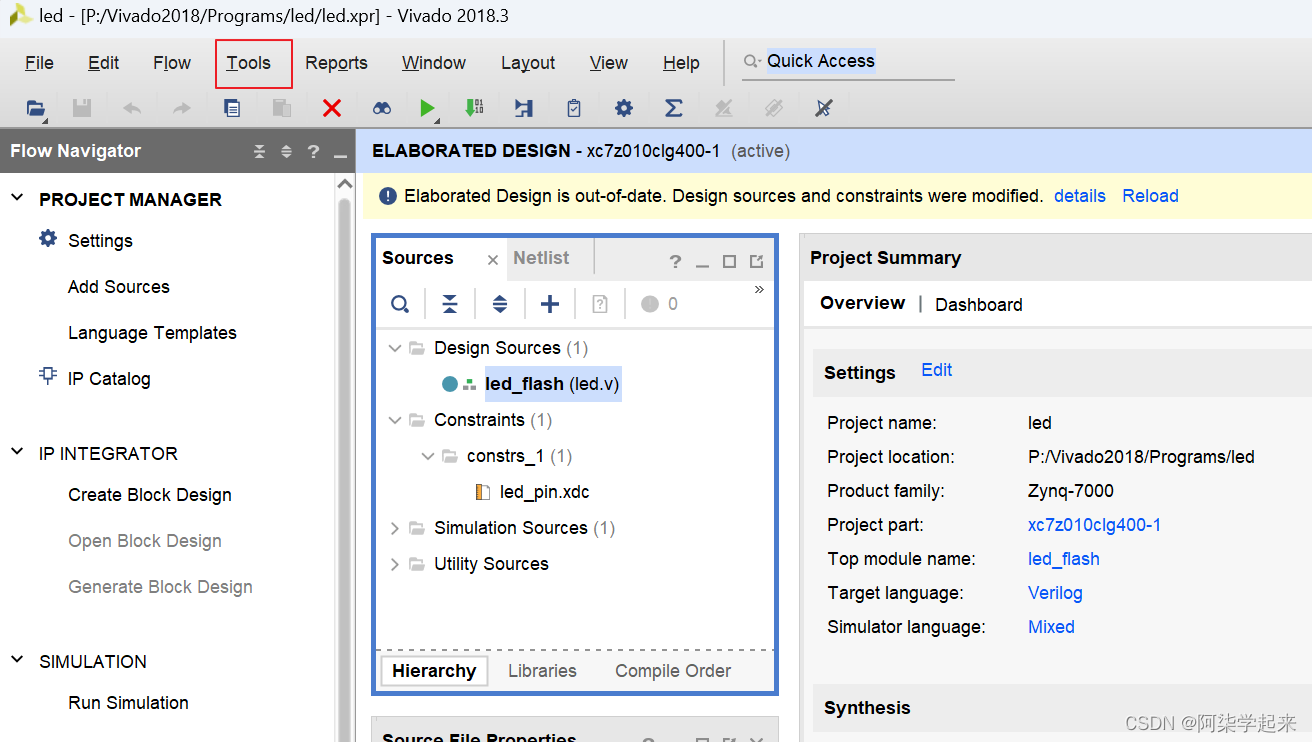Click the led_flash top module link
This screenshot has height=742, width=1312.
(1063, 559)
